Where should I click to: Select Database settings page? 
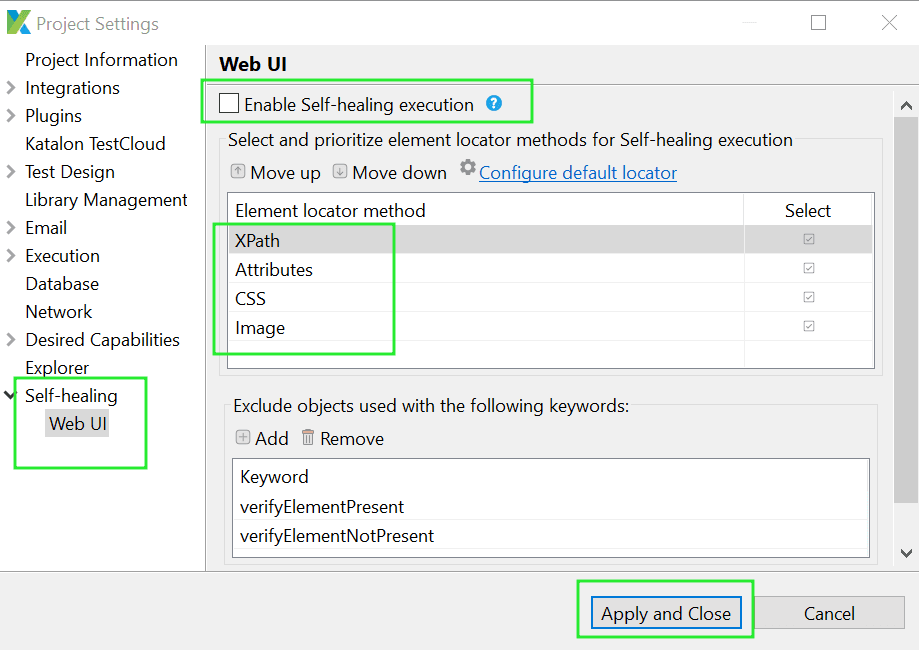click(62, 284)
